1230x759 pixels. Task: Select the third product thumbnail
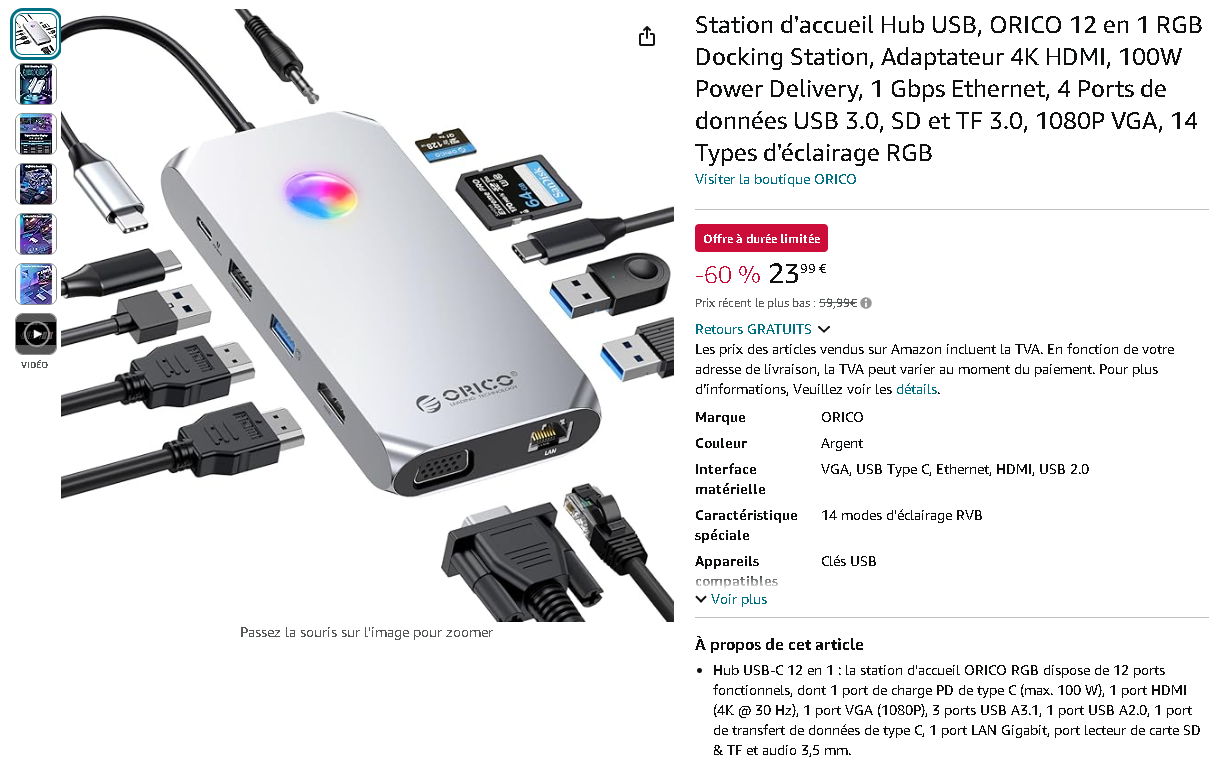point(36,134)
